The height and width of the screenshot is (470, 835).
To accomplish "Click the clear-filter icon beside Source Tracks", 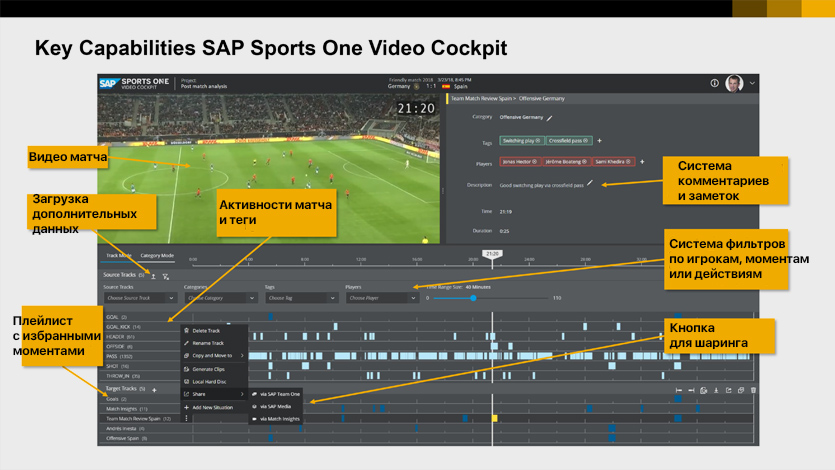I will click(x=166, y=275).
